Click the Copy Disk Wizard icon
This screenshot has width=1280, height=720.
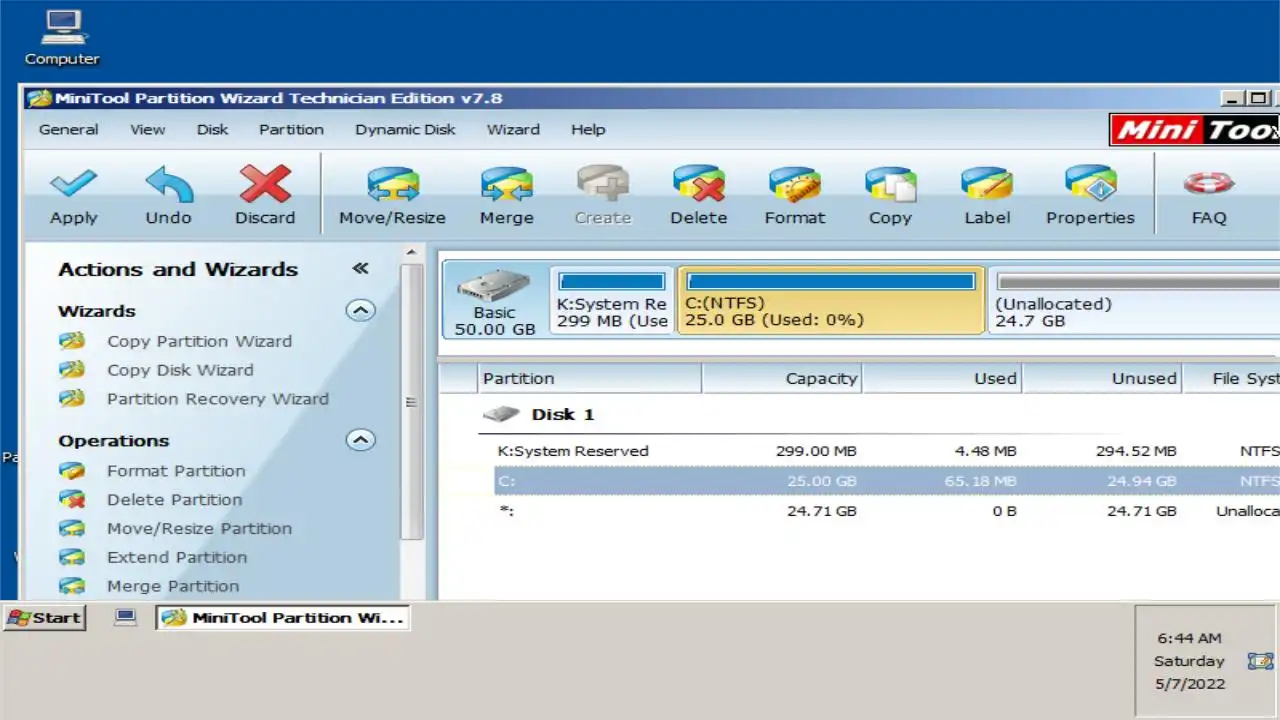71,370
